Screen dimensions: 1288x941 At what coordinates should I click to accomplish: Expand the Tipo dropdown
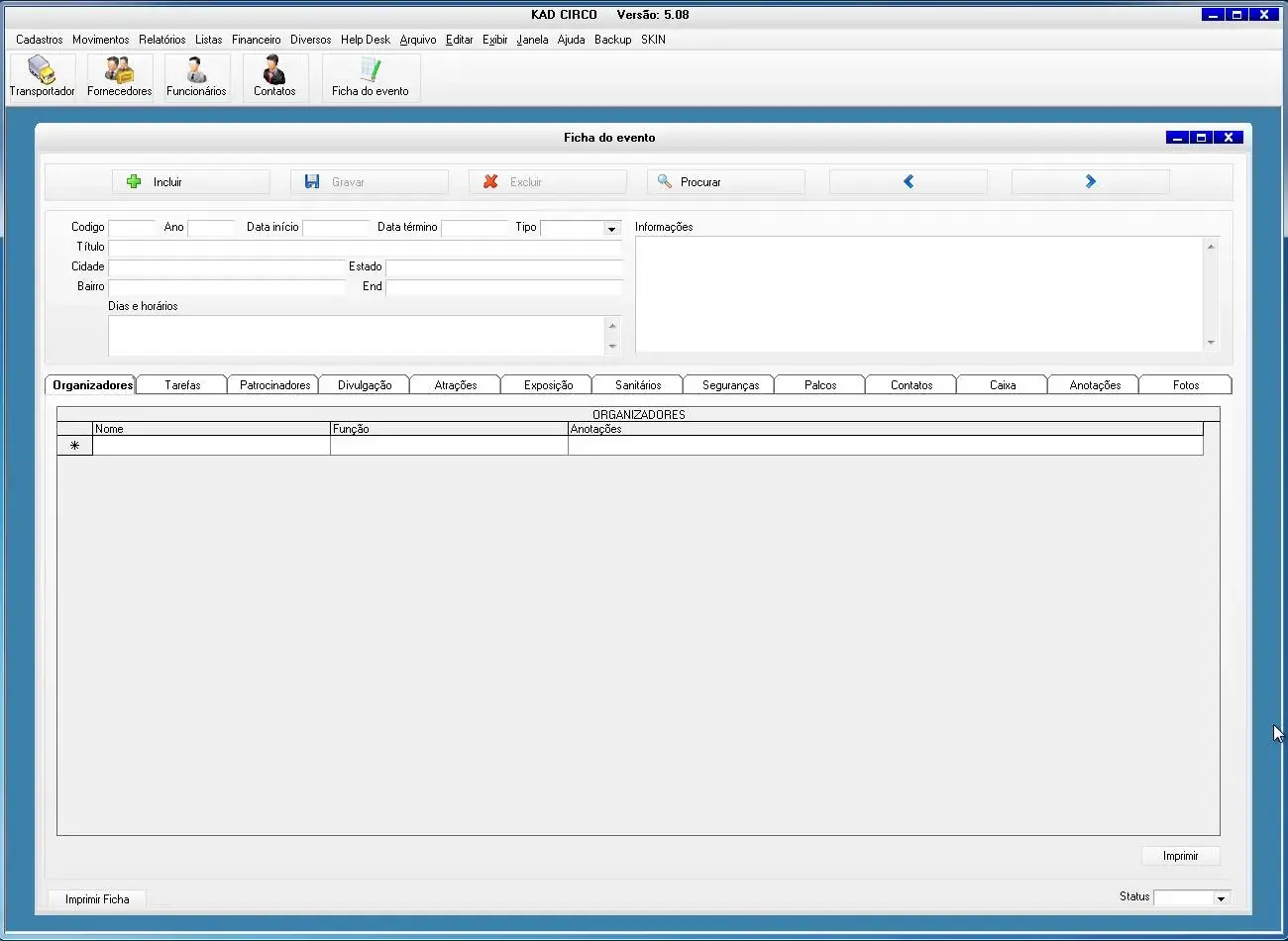pyautogui.click(x=611, y=229)
